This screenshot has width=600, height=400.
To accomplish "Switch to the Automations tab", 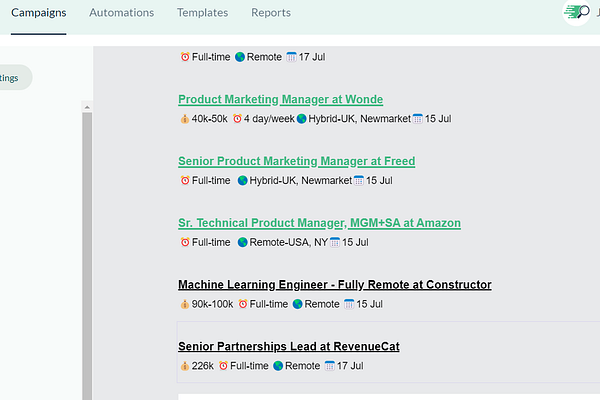I will pyautogui.click(x=122, y=13).
